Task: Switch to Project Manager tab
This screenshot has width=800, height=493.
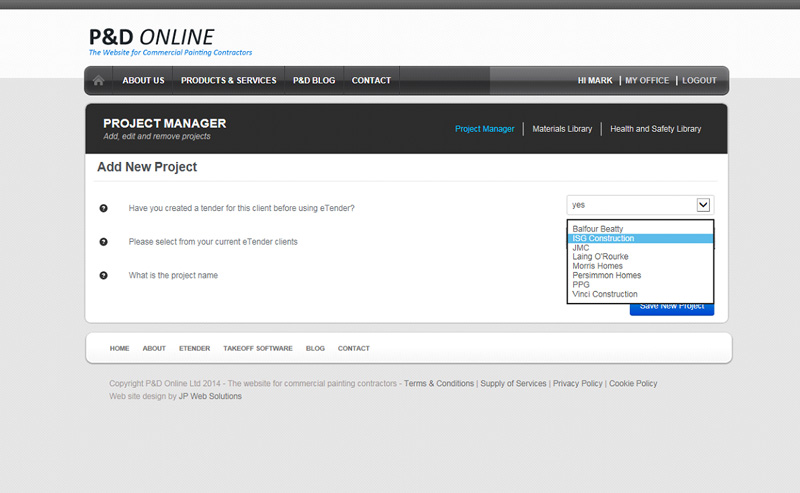Action: [x=485, y=129]
